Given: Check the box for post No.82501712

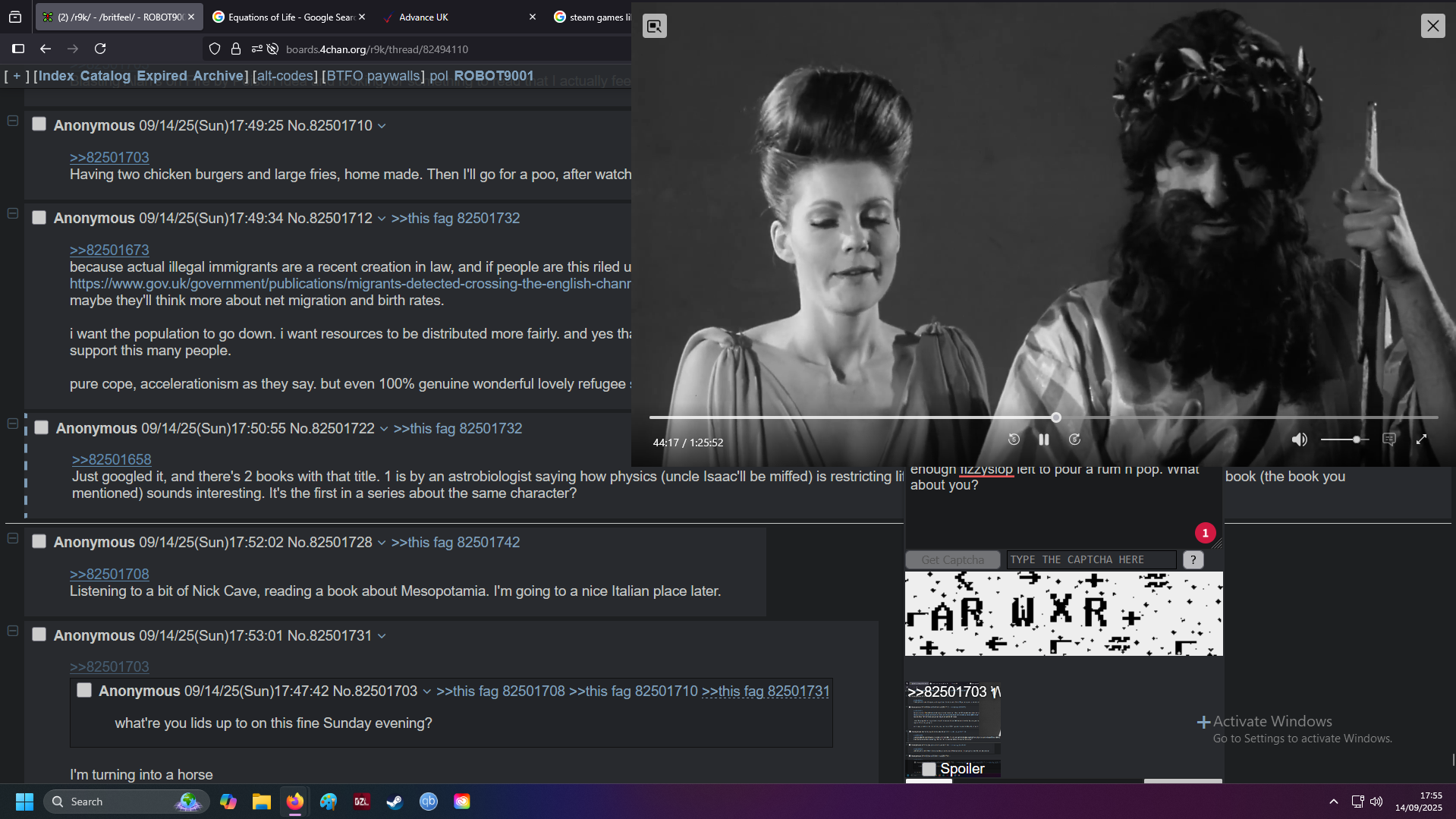Looking at the screenshot, I should (x=39, y=218).
